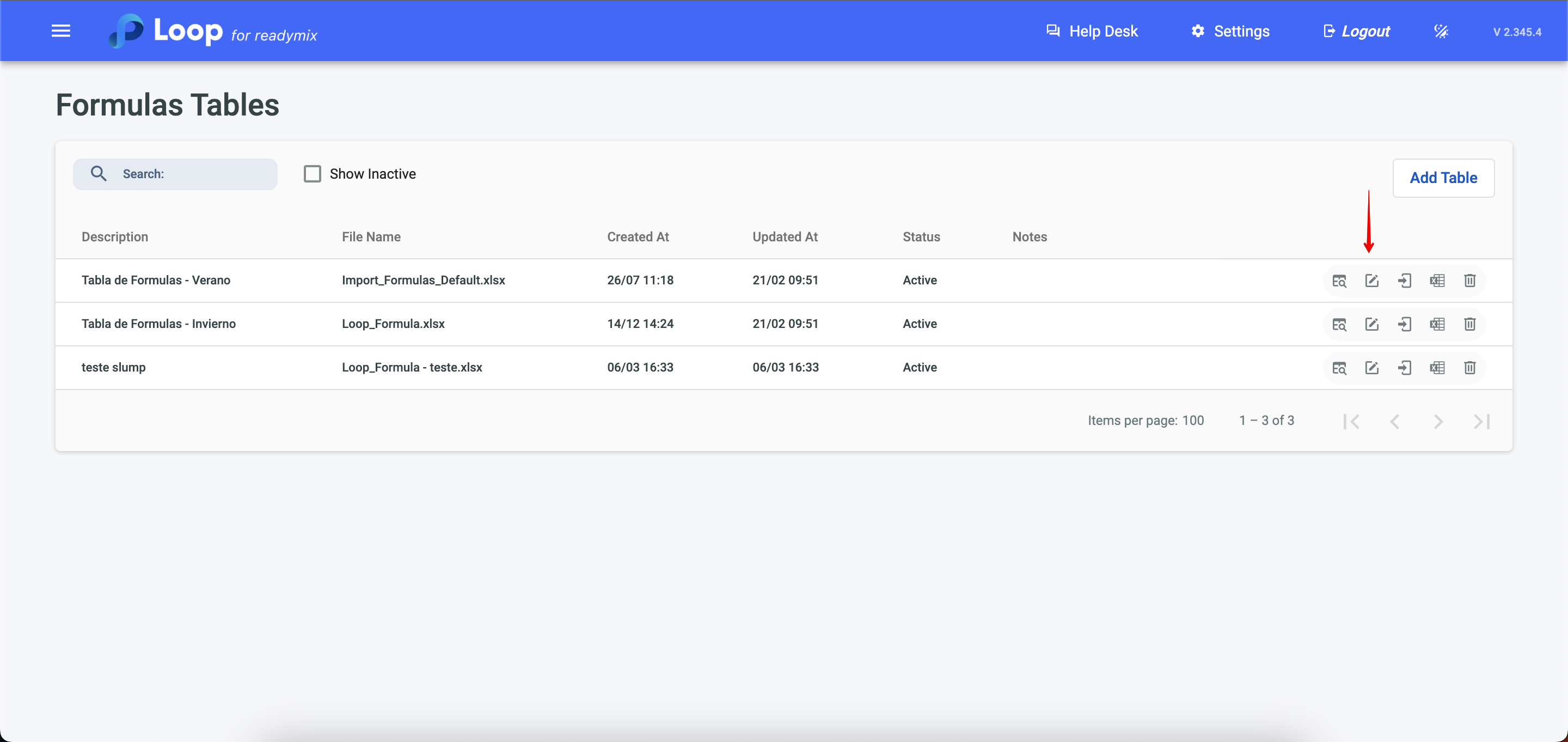
Task: Toggle the Show Inactive checkbox
Action: coord(313,174)
